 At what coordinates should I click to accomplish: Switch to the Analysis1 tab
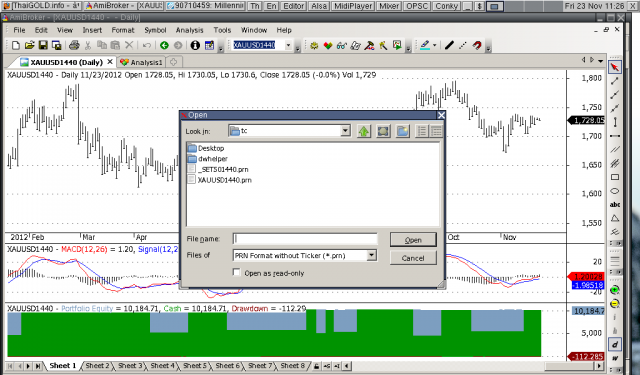pyautogui.click(x=142, y=62)
